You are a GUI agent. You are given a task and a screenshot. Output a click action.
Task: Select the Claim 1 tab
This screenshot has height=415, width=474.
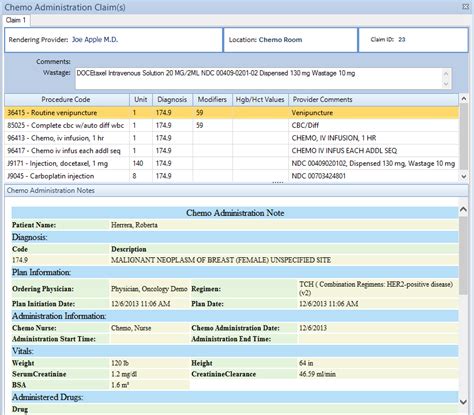(16, 20)
